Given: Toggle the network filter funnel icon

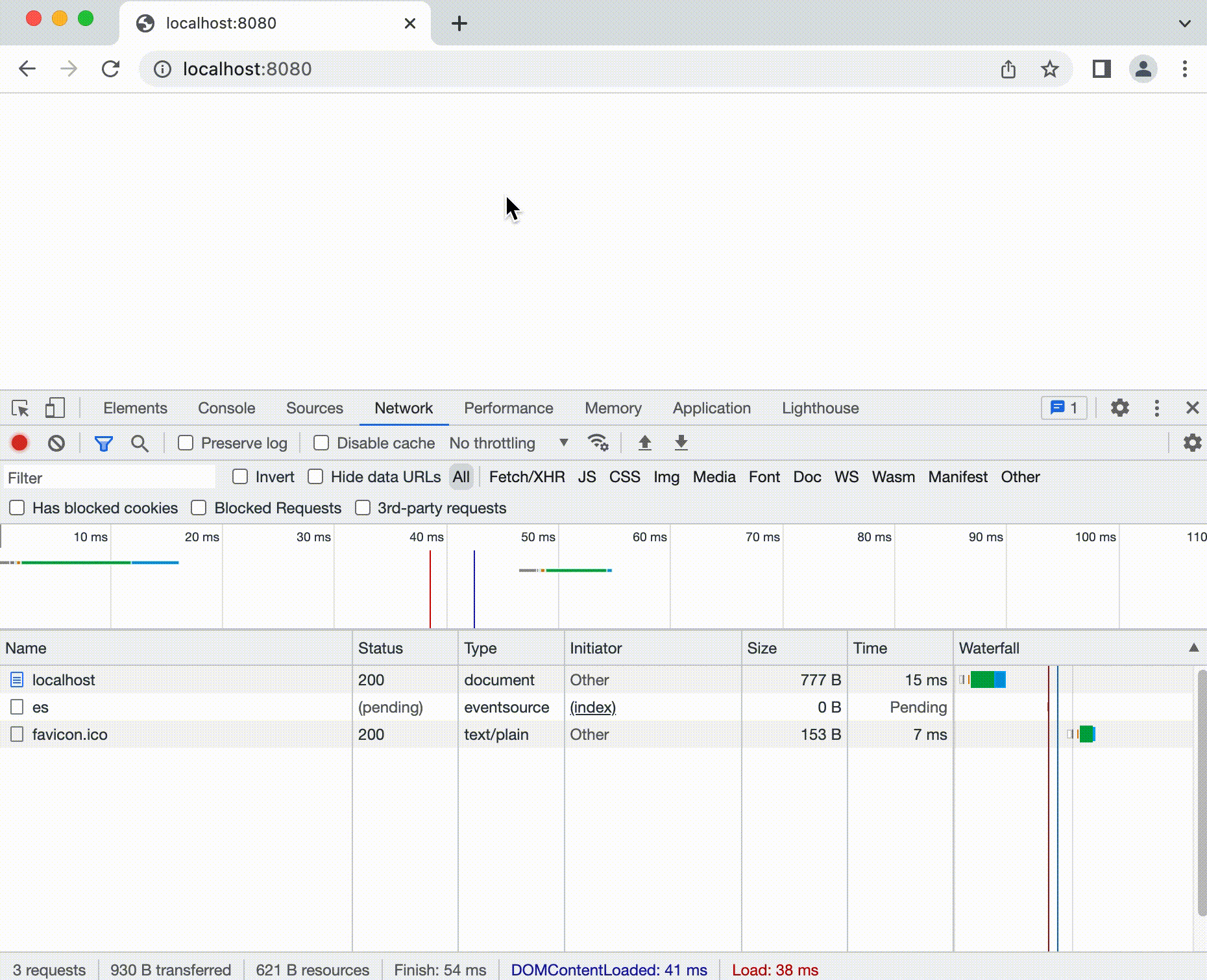Looking at the screenshot, I should click(x=104, y=444).
